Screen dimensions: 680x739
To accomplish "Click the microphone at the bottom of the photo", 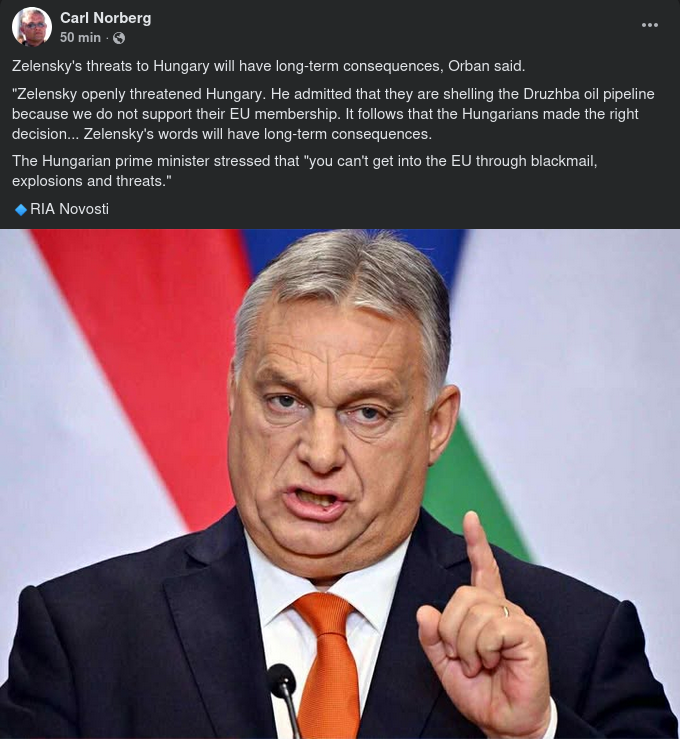I will tap(283, 690).
